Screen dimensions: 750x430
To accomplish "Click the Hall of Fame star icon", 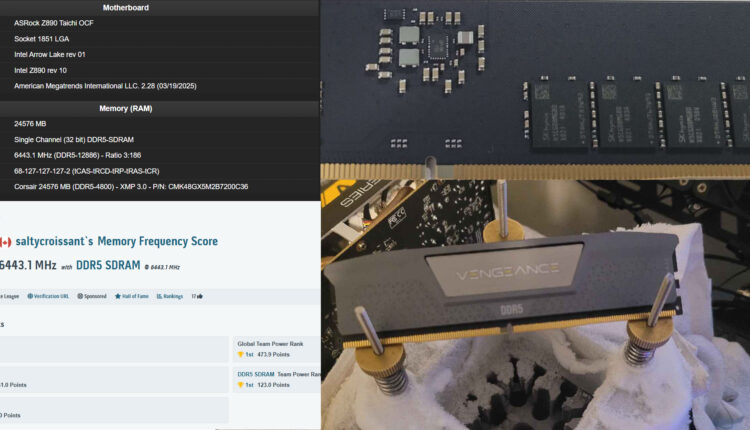I will 117,296.
